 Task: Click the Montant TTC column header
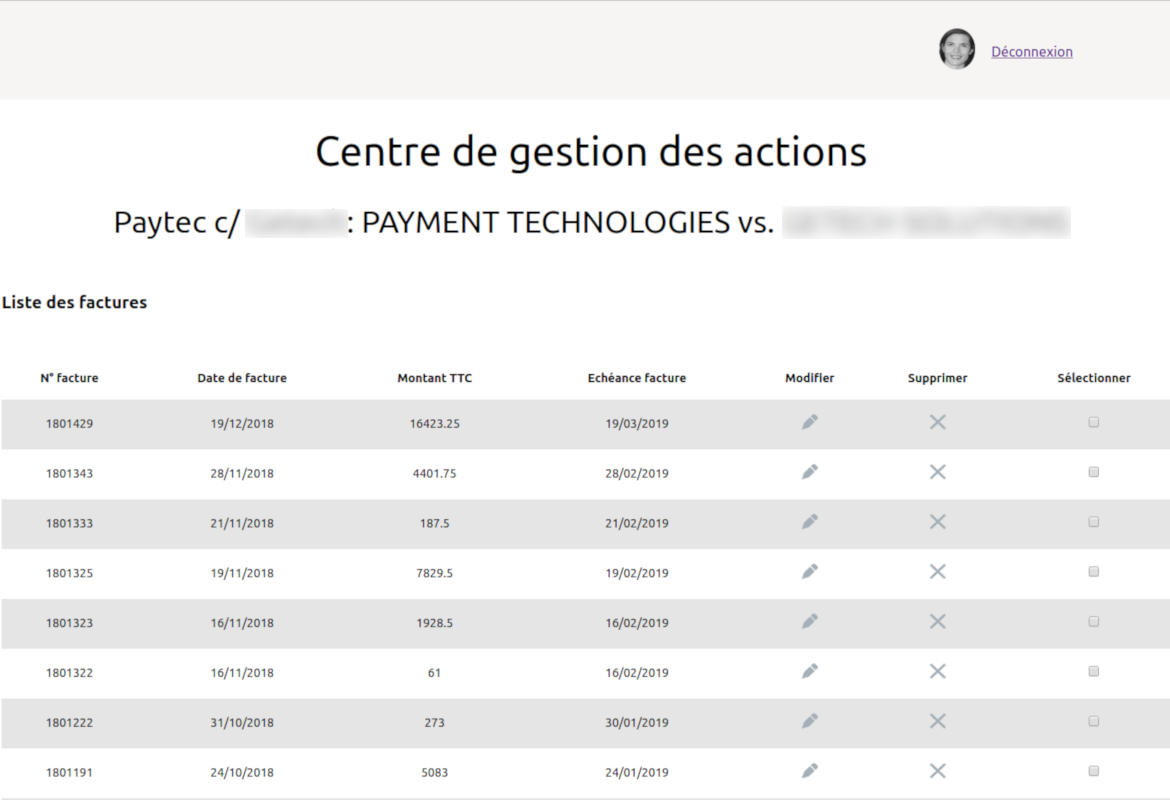(434, 378)
